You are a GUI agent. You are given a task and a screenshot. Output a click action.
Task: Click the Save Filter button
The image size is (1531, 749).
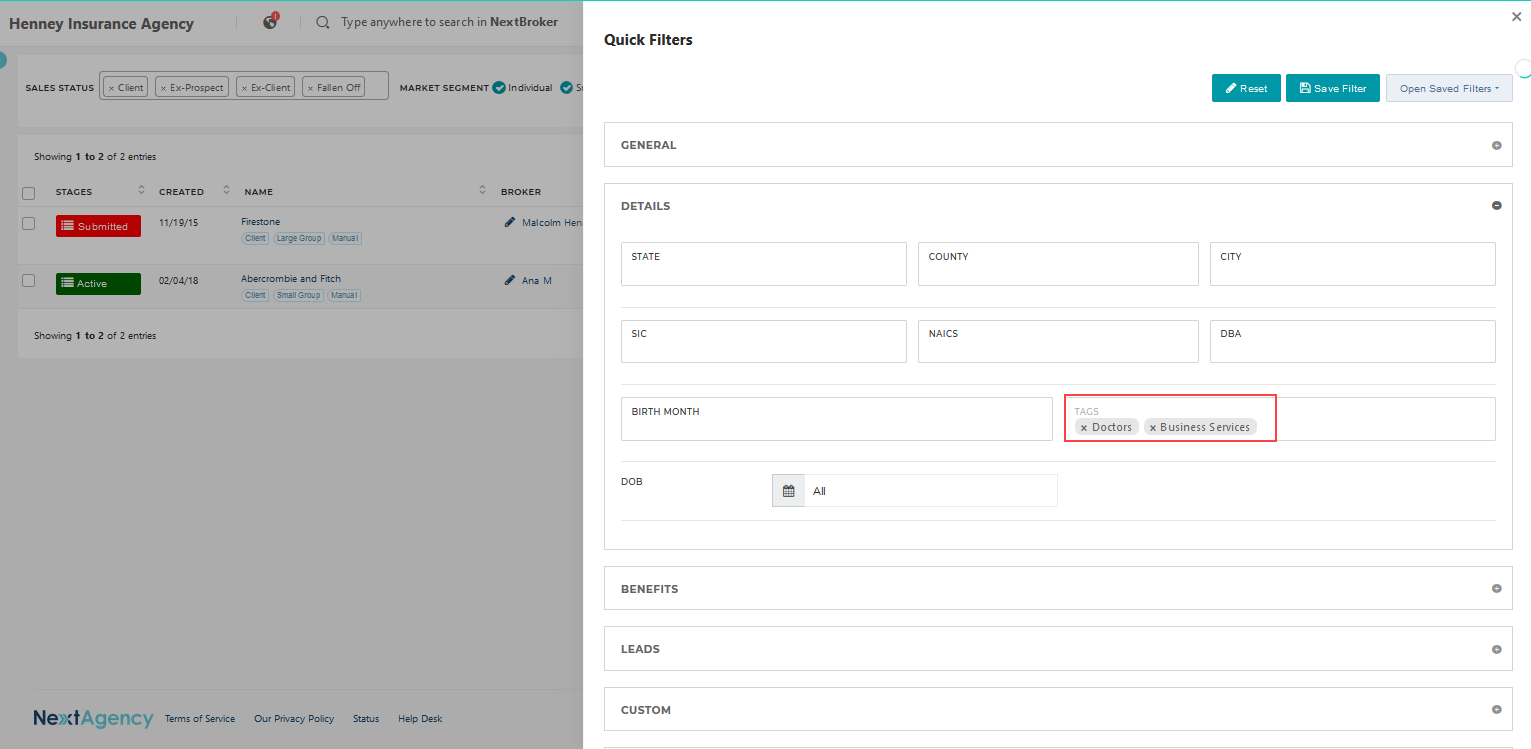[1333, 88]
